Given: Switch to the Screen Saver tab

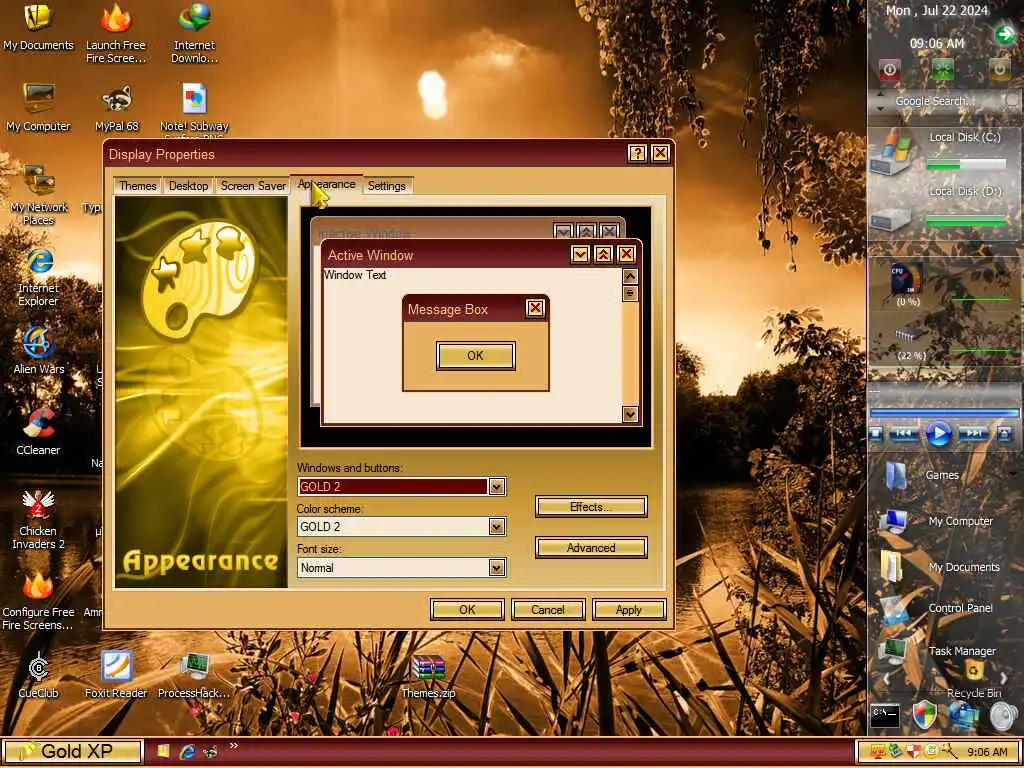Looking at the screenshot, I should [253, 186].
